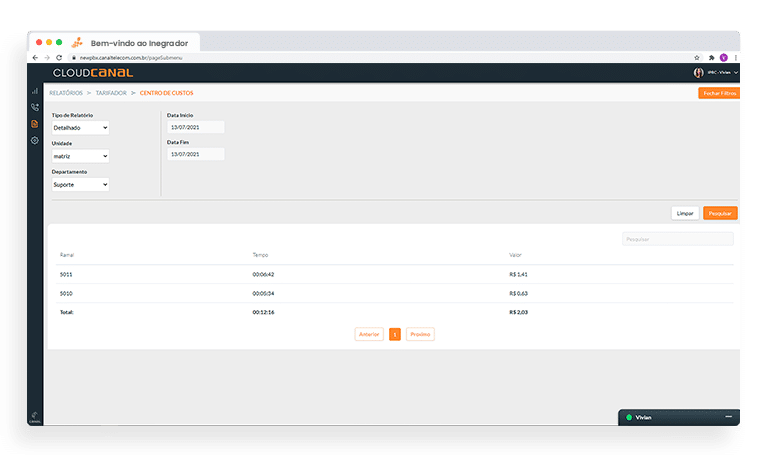Click the Total row label

[x=67, y=312]
